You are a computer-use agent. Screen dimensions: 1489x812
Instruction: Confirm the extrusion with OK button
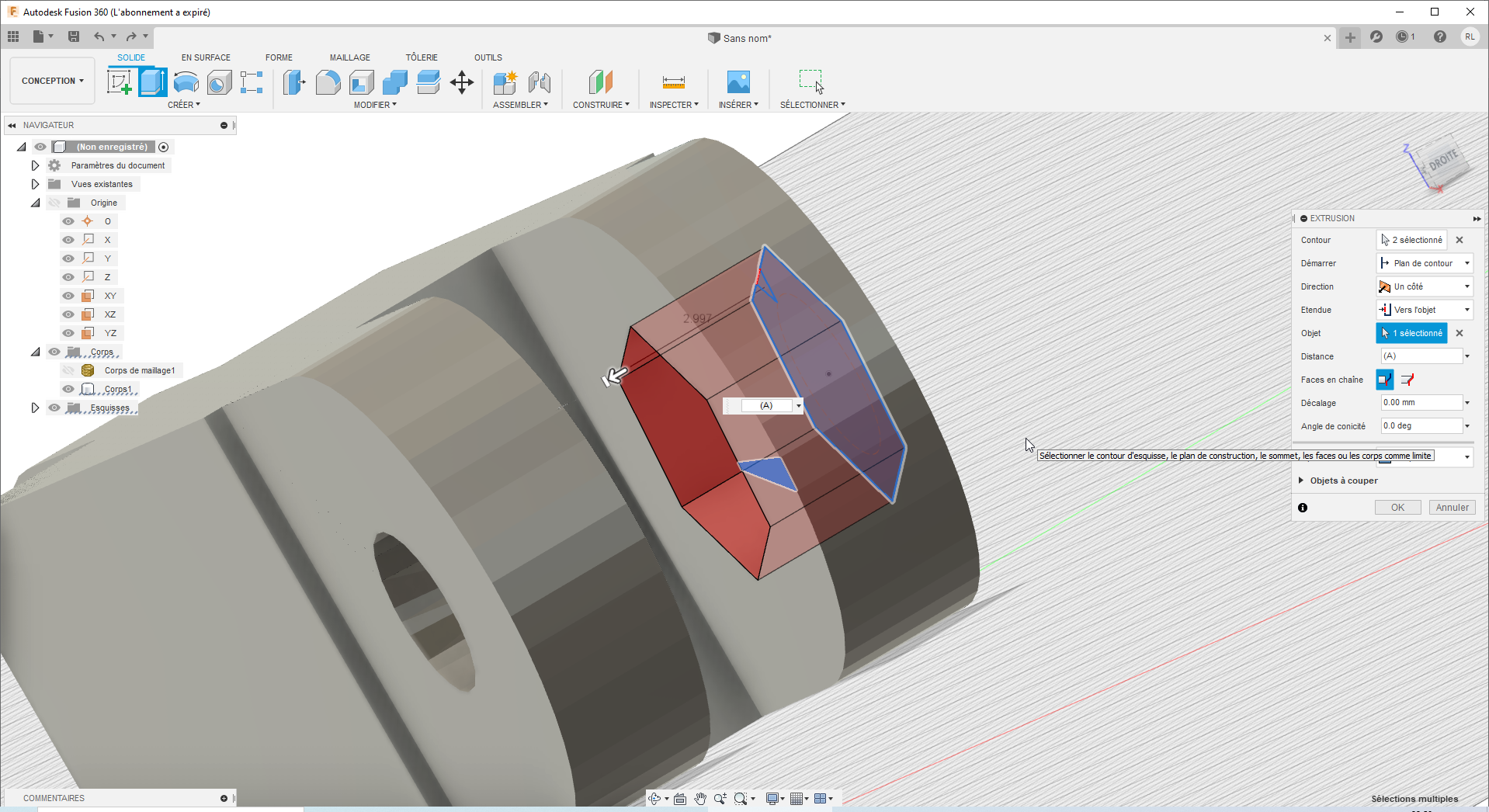[x=1397, y=508]
